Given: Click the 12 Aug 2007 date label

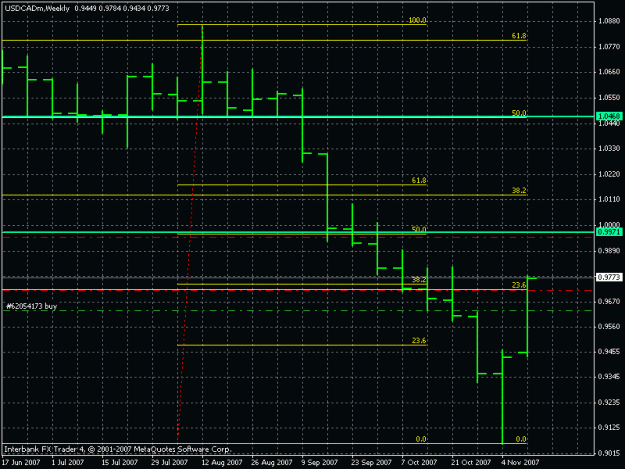Looking at the screenshot, I should (222, 462).
